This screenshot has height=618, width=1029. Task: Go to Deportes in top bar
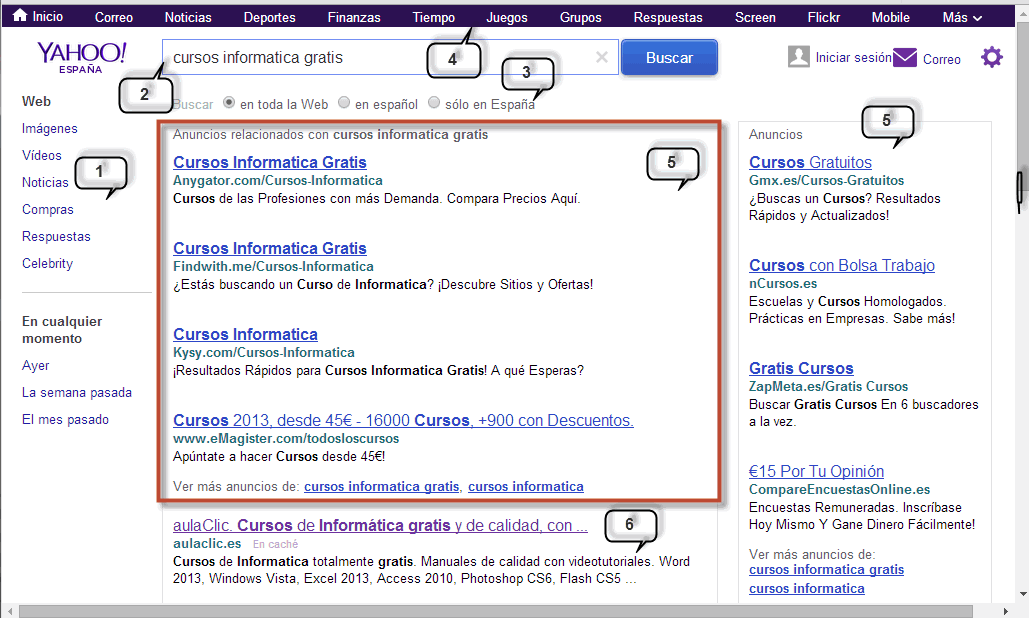coord(269,18)
